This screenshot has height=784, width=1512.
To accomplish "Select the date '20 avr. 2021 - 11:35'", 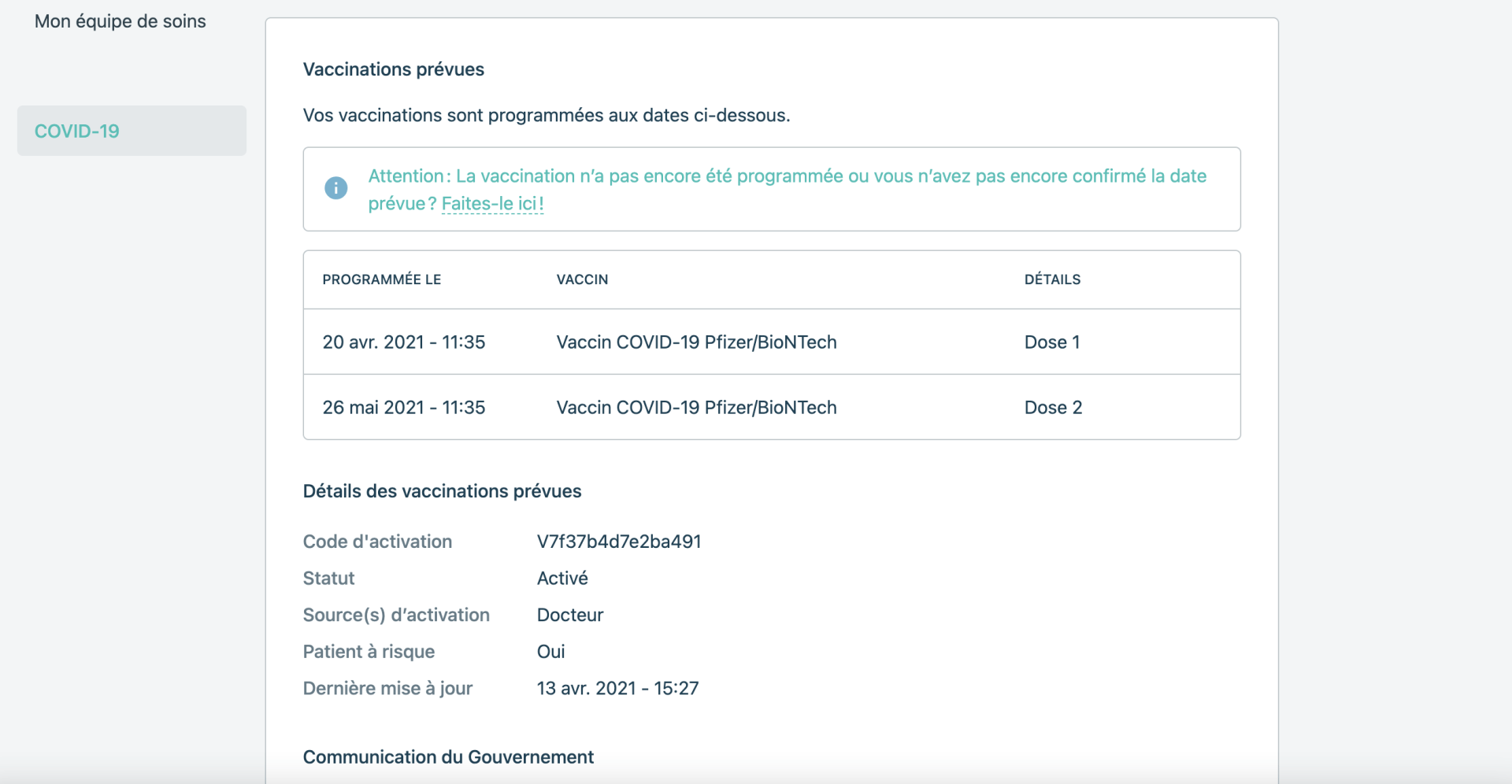I will (x=404, y=342).
